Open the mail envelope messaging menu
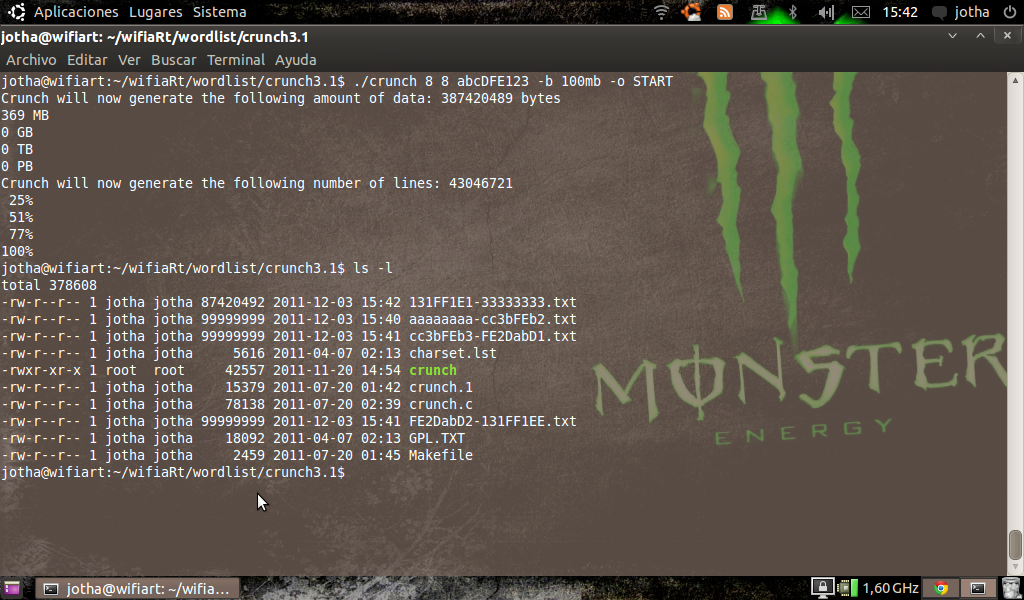The width and height of the screenshot is (1024, 600). tap(860, 12)
